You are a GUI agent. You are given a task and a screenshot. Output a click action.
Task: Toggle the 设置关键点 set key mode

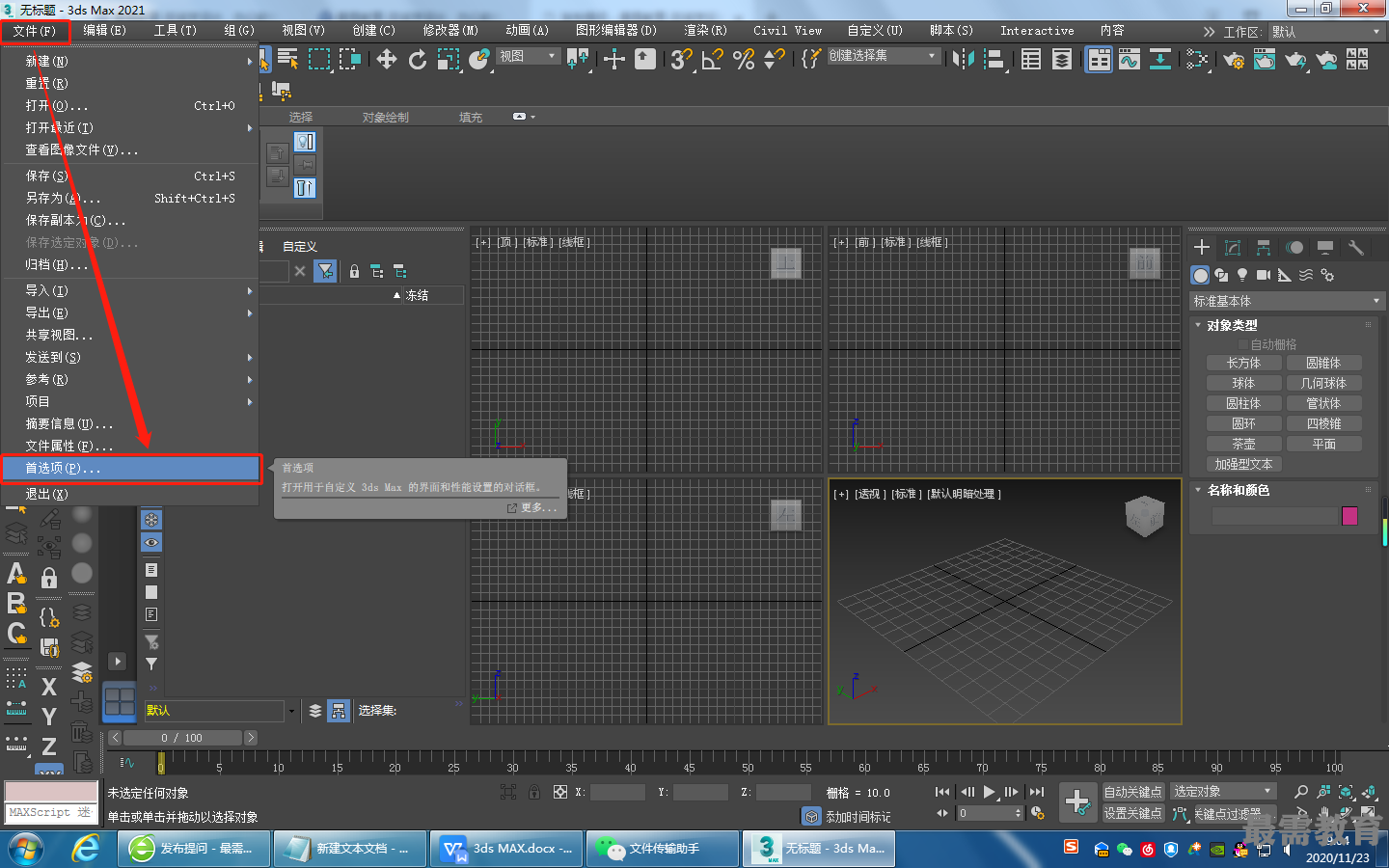(x=1133, y=814)
